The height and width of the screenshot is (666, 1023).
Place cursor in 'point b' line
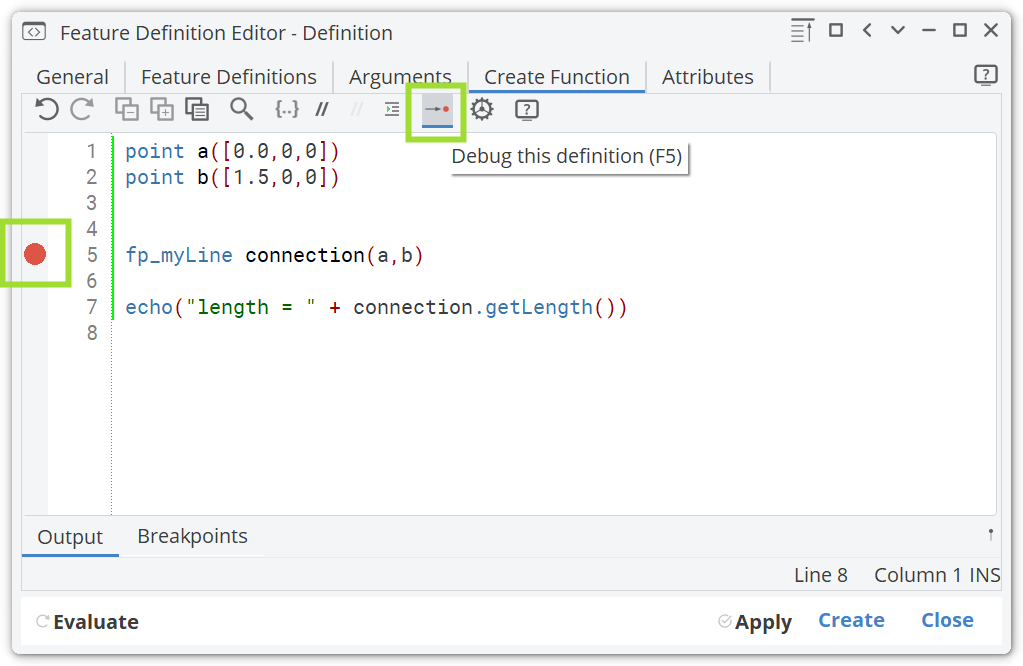232,177
